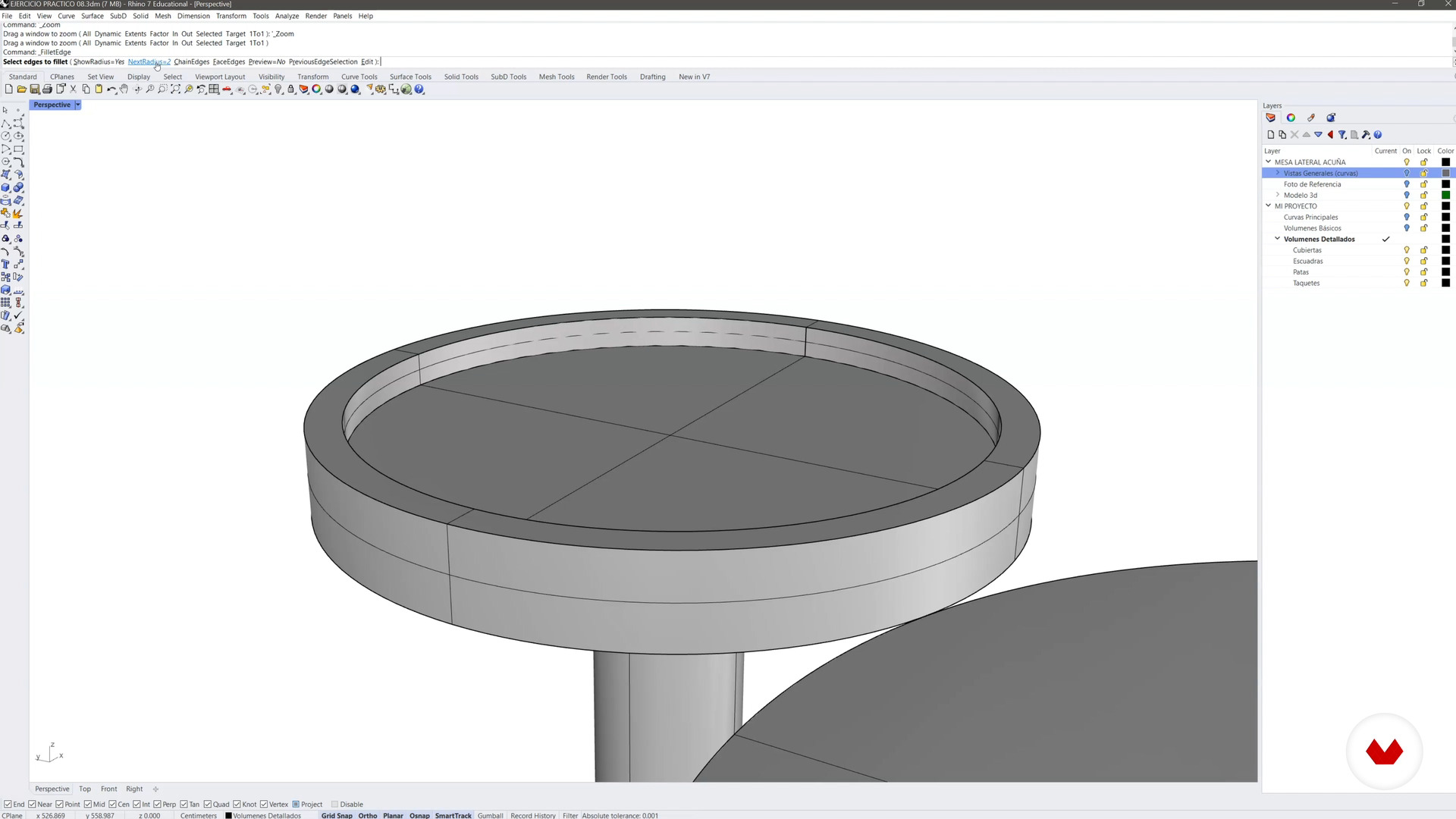Click the Print icon in toolbar
Viewport: 1456px width, 819px height.
click(47, 89)
